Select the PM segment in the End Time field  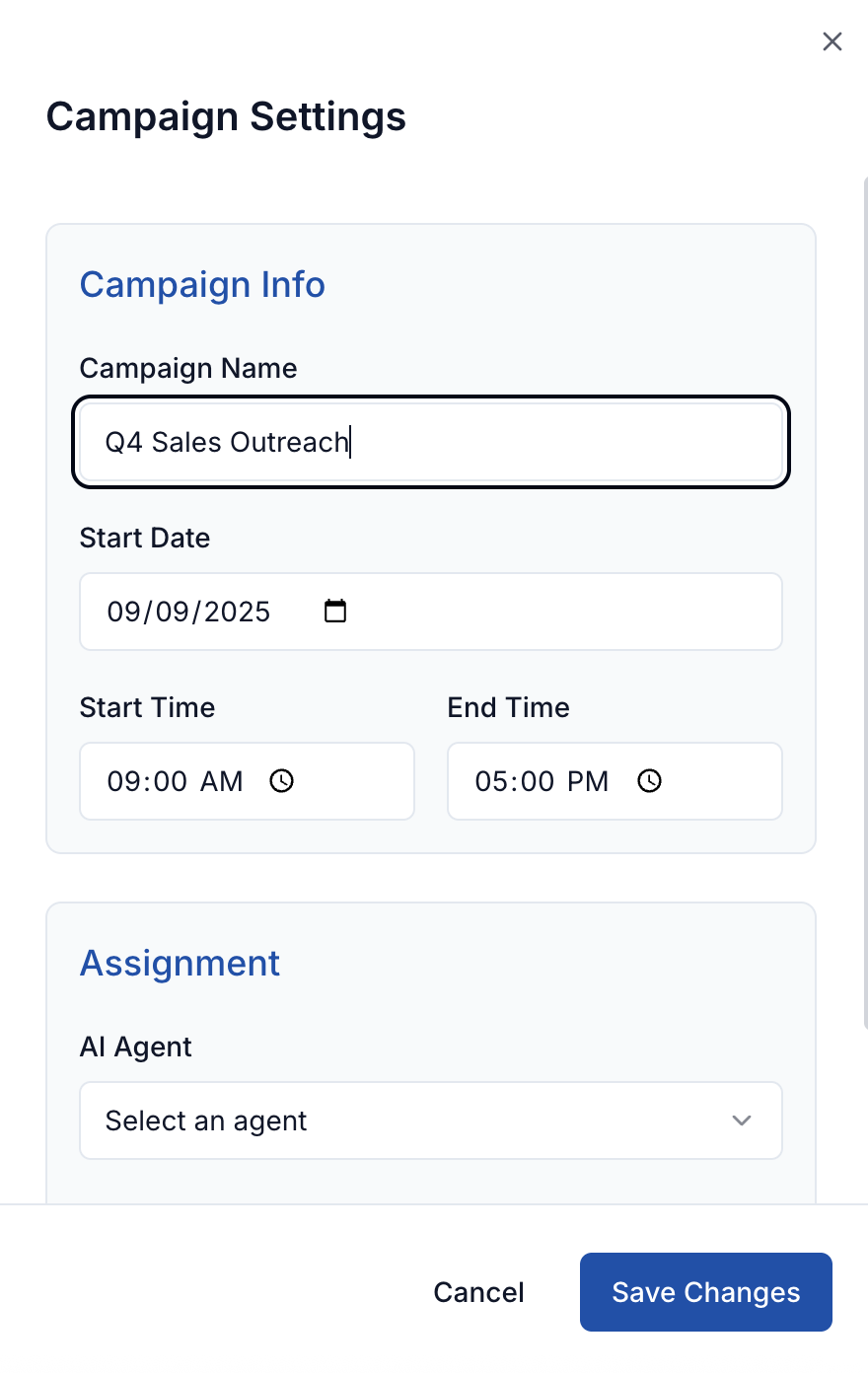click(x=588, y=781)
